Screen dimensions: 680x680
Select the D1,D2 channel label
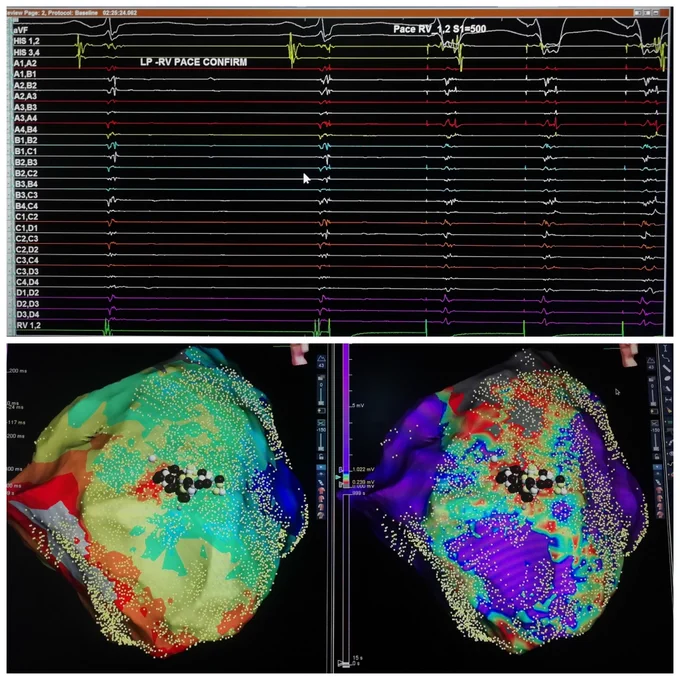click(27, 293)
